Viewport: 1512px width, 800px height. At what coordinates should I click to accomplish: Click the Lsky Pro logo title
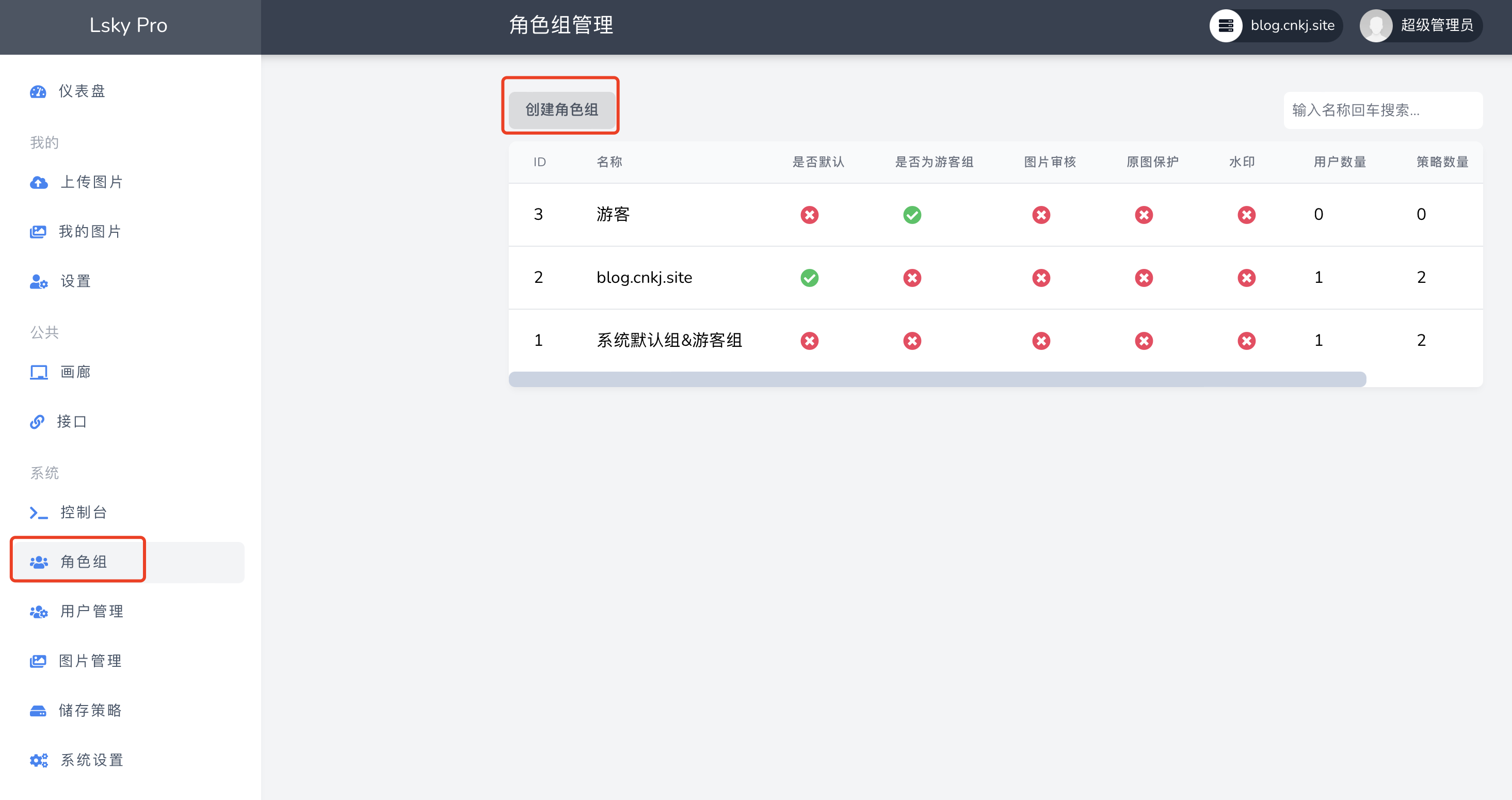click(x=128, y=25)
